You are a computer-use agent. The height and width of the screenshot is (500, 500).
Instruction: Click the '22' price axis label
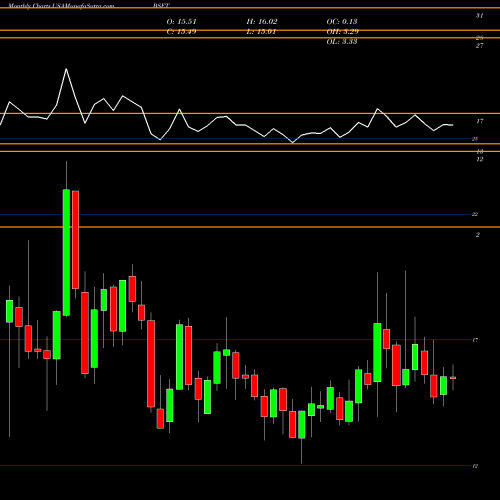475,214
